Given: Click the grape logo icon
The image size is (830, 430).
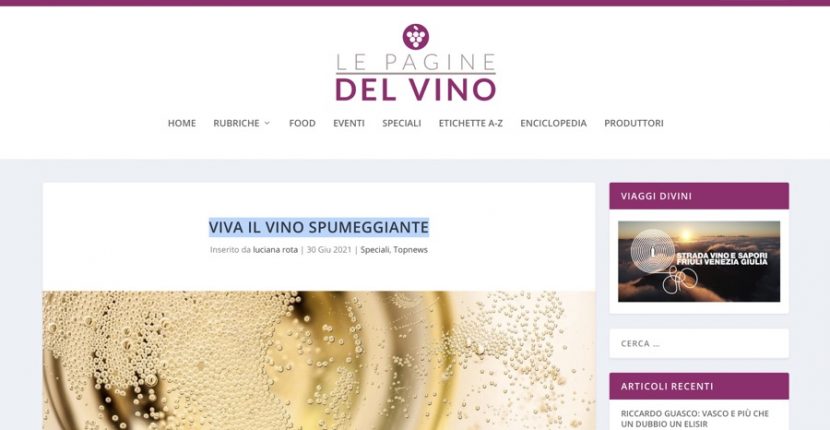Looking at the screenshot, I should pos(416,37).
